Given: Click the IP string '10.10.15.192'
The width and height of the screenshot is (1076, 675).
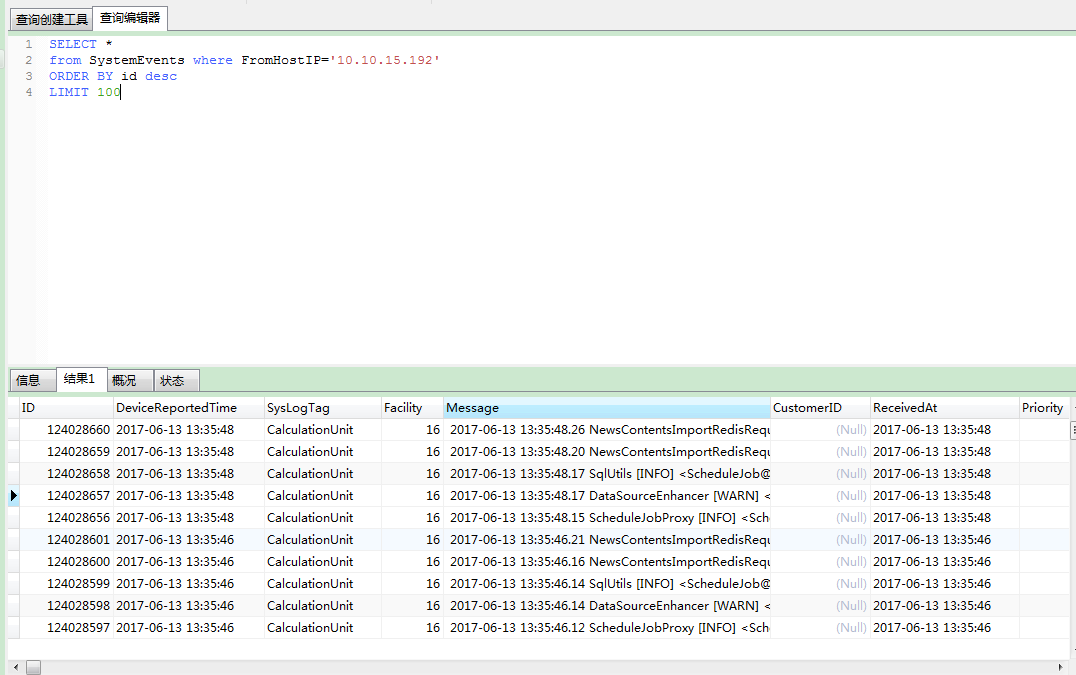Looking at the screenshot, I should coord(385,60).
